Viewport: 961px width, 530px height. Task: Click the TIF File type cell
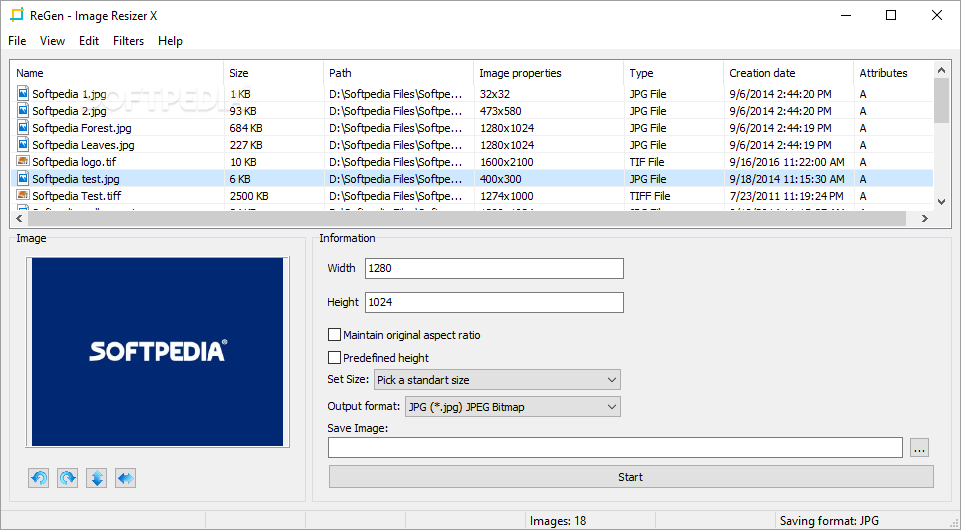point(647,162)
